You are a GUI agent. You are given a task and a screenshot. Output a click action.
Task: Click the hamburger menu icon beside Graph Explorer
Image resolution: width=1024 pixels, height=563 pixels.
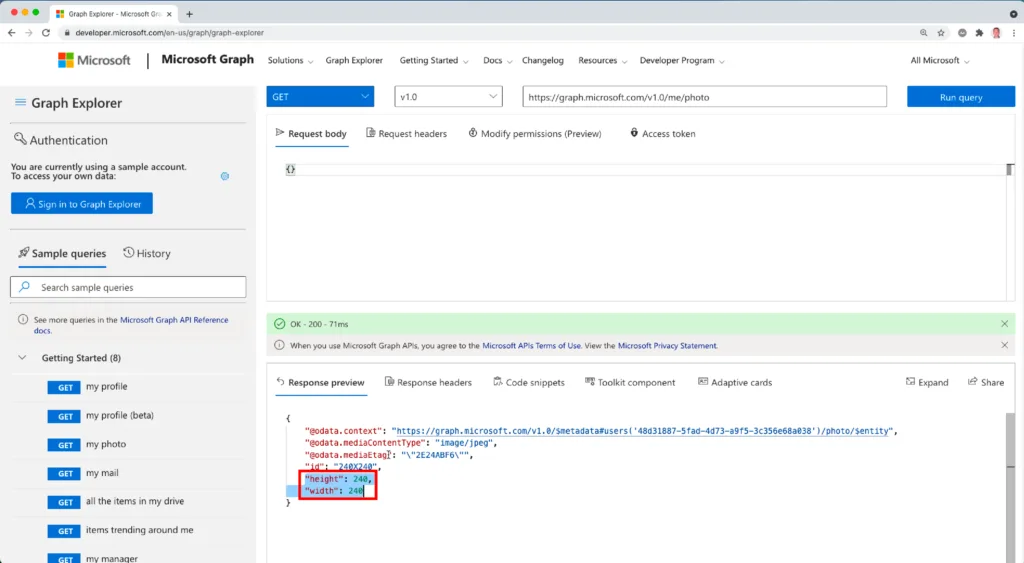tap(20, 103)
